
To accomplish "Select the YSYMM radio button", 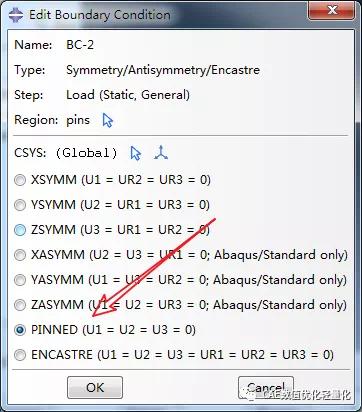I will coord(20,205).
